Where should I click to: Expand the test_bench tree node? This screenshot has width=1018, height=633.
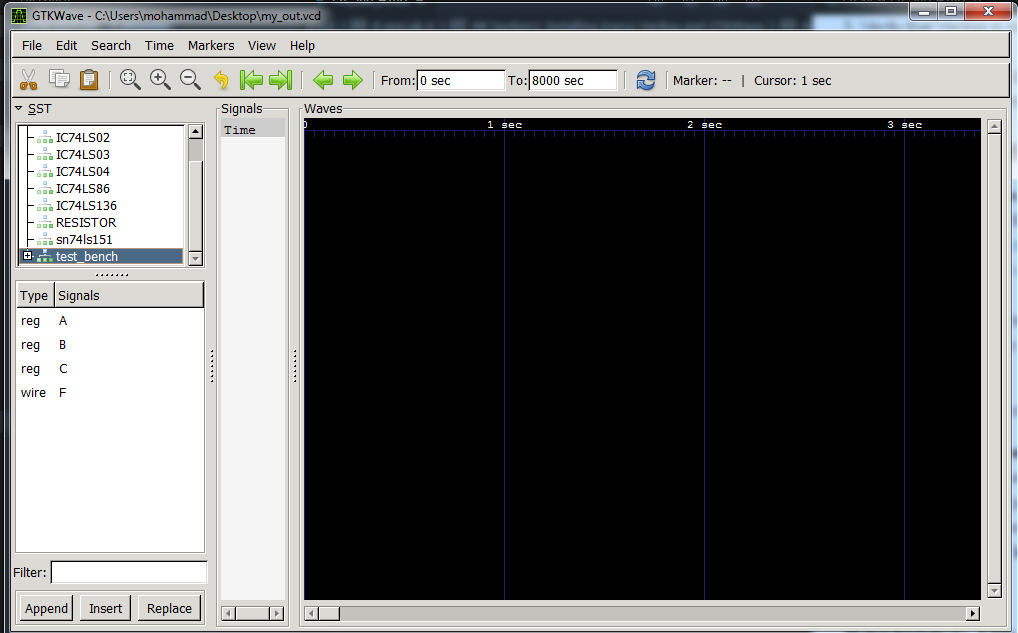coord(28,256)
